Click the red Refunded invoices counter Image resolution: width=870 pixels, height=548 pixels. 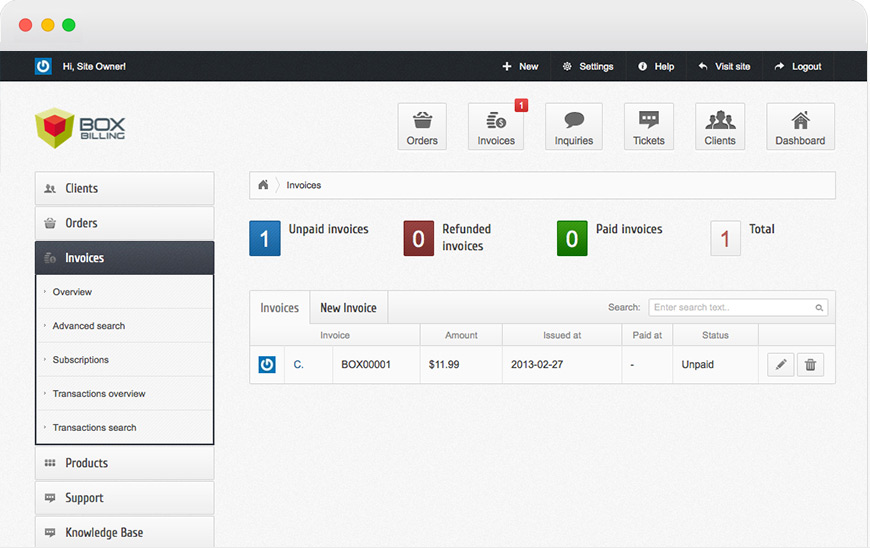click(x=418, y=239)
